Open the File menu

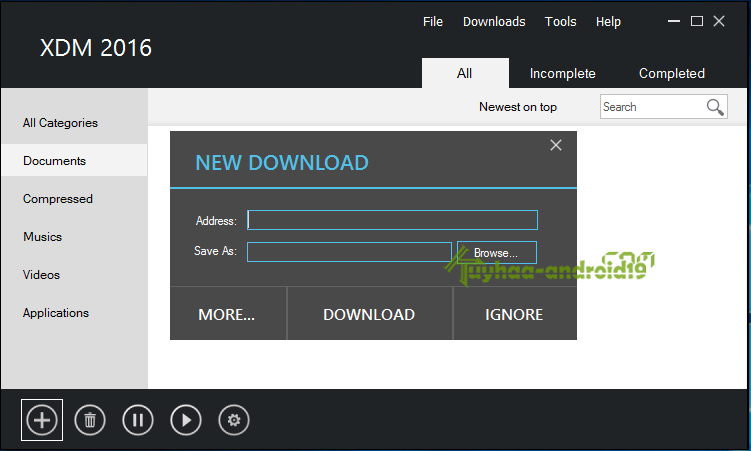point(433,22)
